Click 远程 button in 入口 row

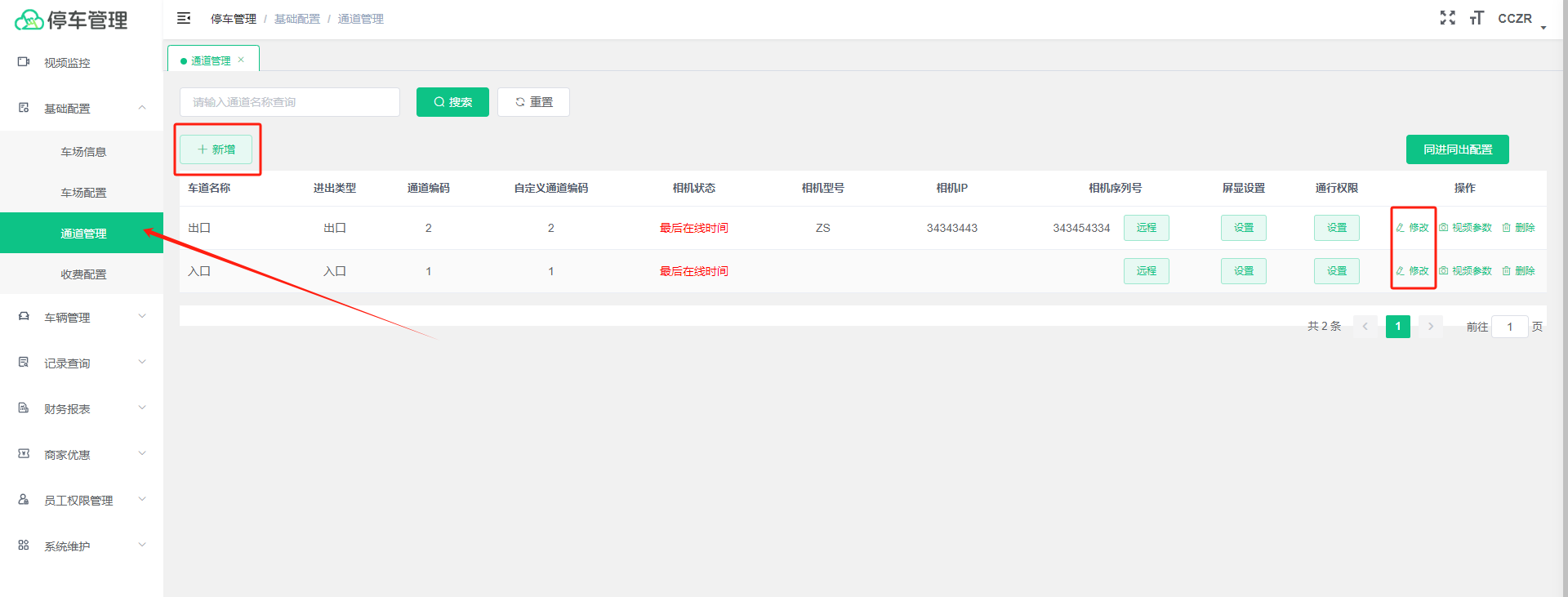[1146, 271]
